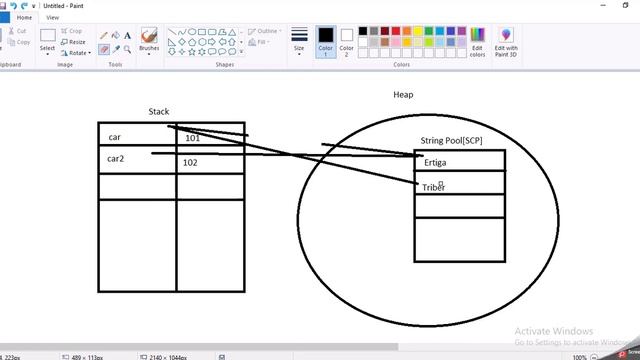Select the Eraser tool
The width and height of the screenshot is (640, 360).
point(104,49)
